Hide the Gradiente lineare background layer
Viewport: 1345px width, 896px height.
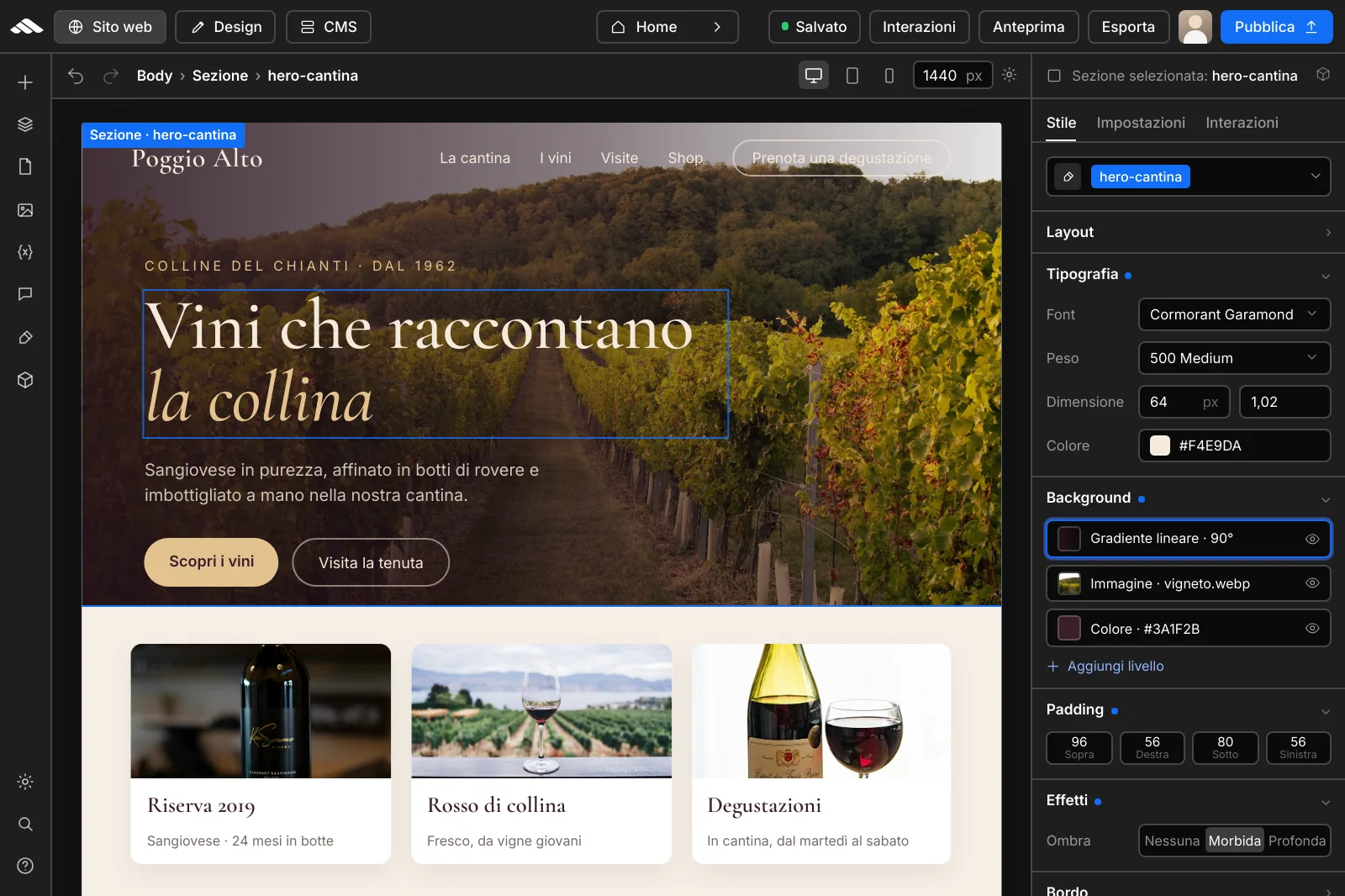1312,539
